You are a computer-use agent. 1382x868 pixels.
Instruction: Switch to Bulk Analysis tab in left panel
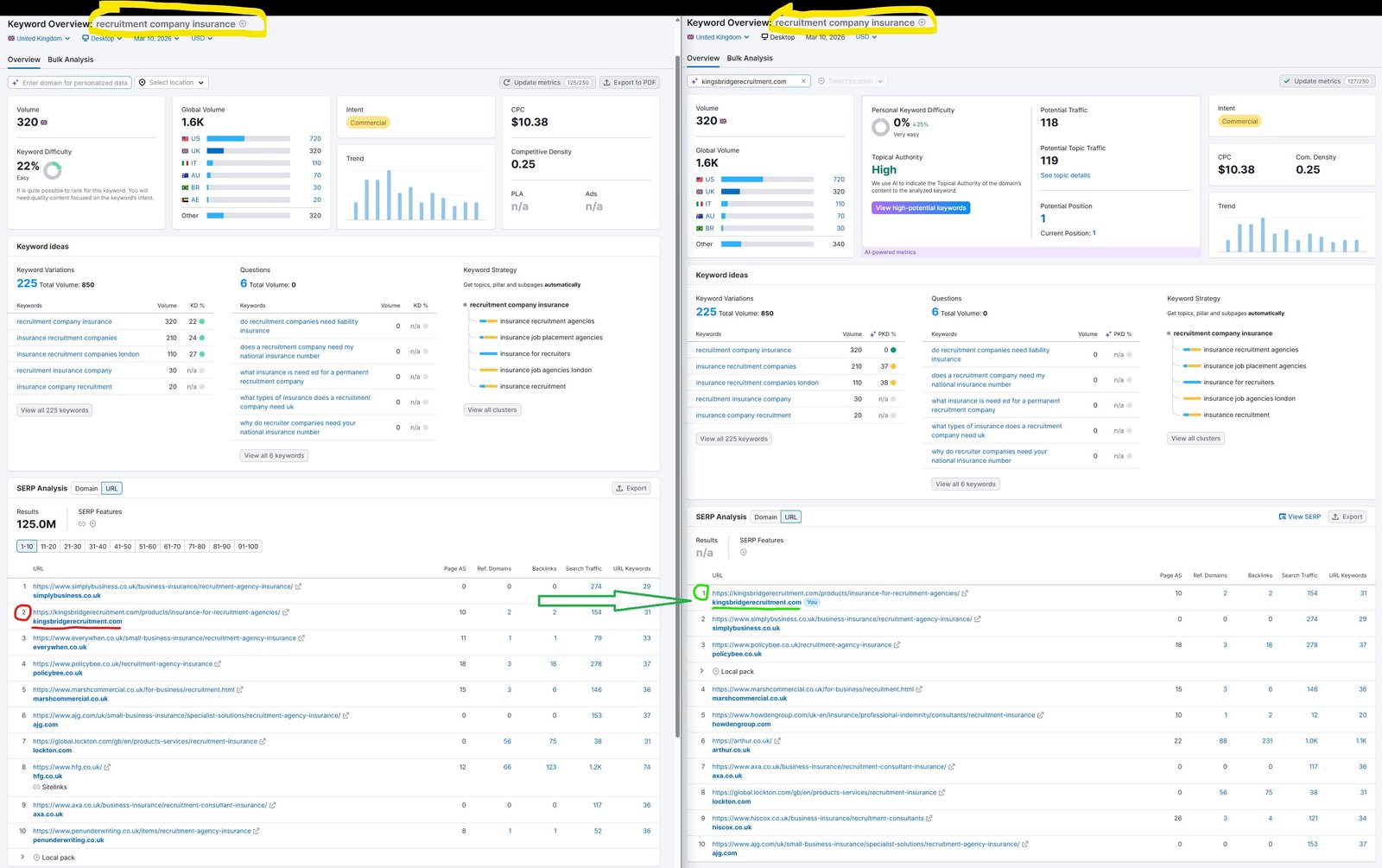tap(71, 60)
